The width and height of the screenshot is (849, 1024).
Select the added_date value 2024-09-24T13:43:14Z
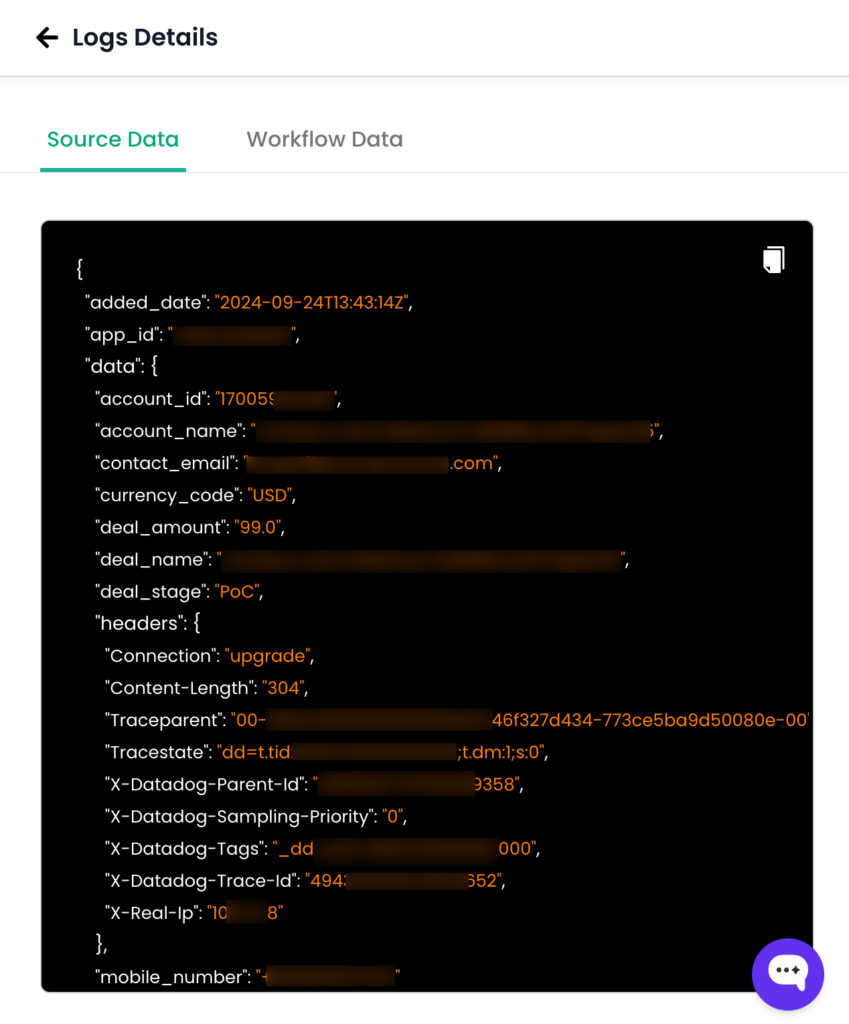coord(311,302)
